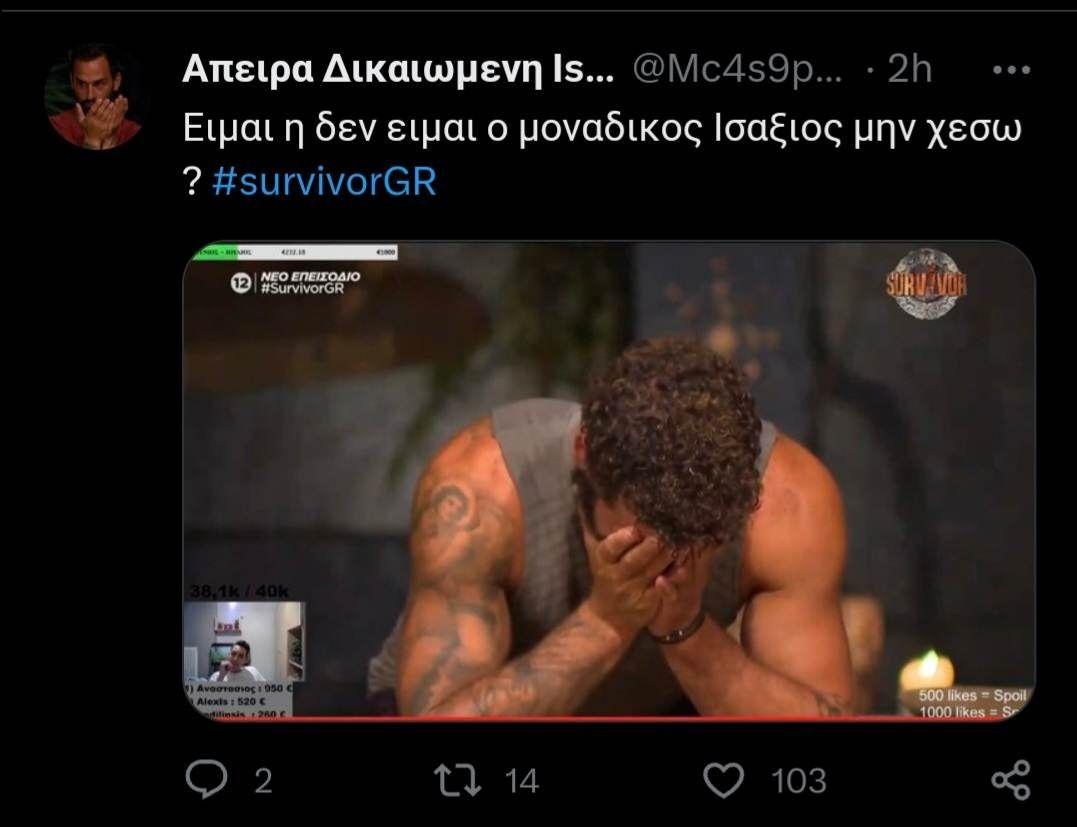Tap the retweet arrows icon
The height and width of the screenshot is (827, 1077).
tap(457, 781)
